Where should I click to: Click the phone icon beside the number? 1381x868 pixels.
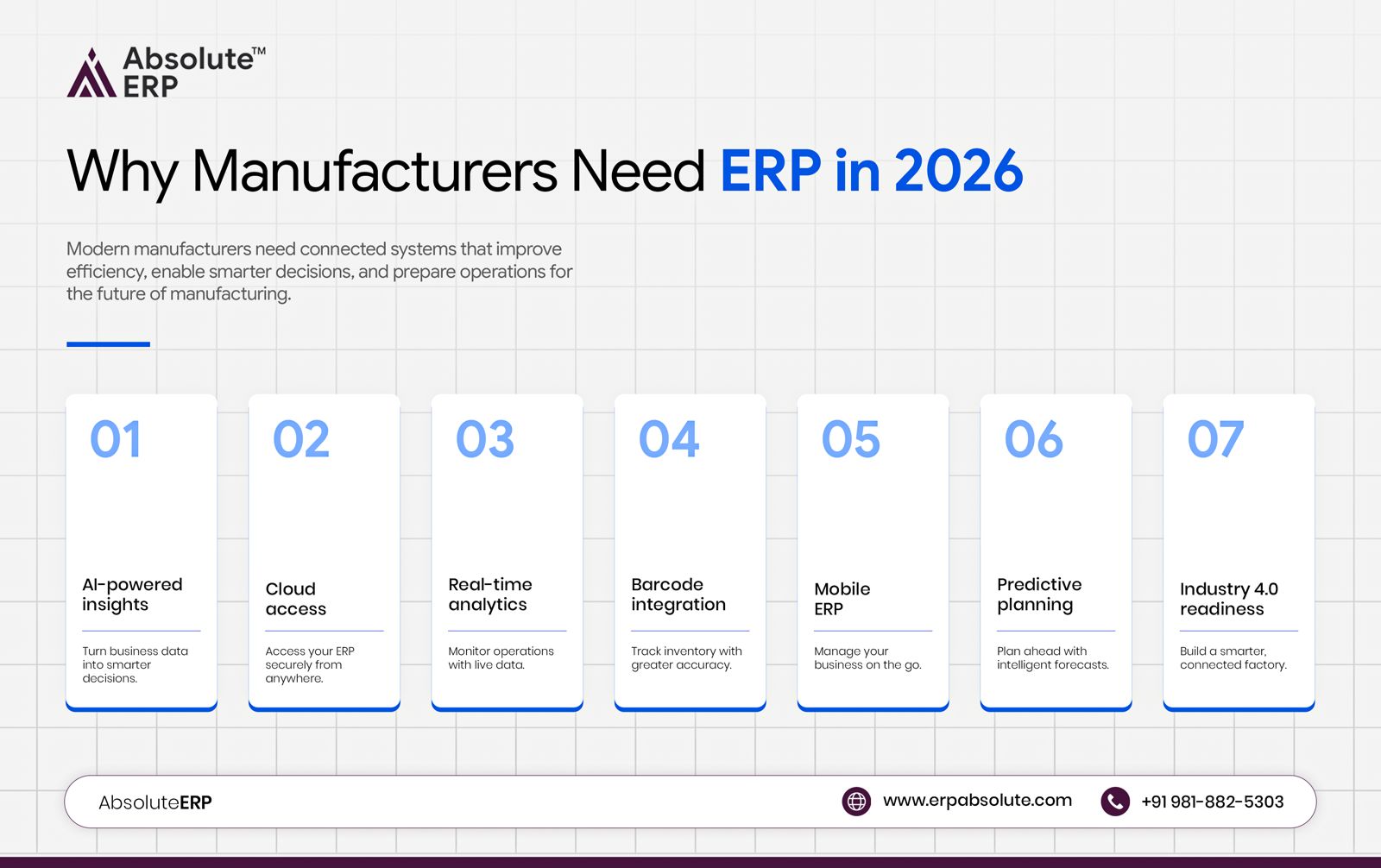pos(1115,802)
